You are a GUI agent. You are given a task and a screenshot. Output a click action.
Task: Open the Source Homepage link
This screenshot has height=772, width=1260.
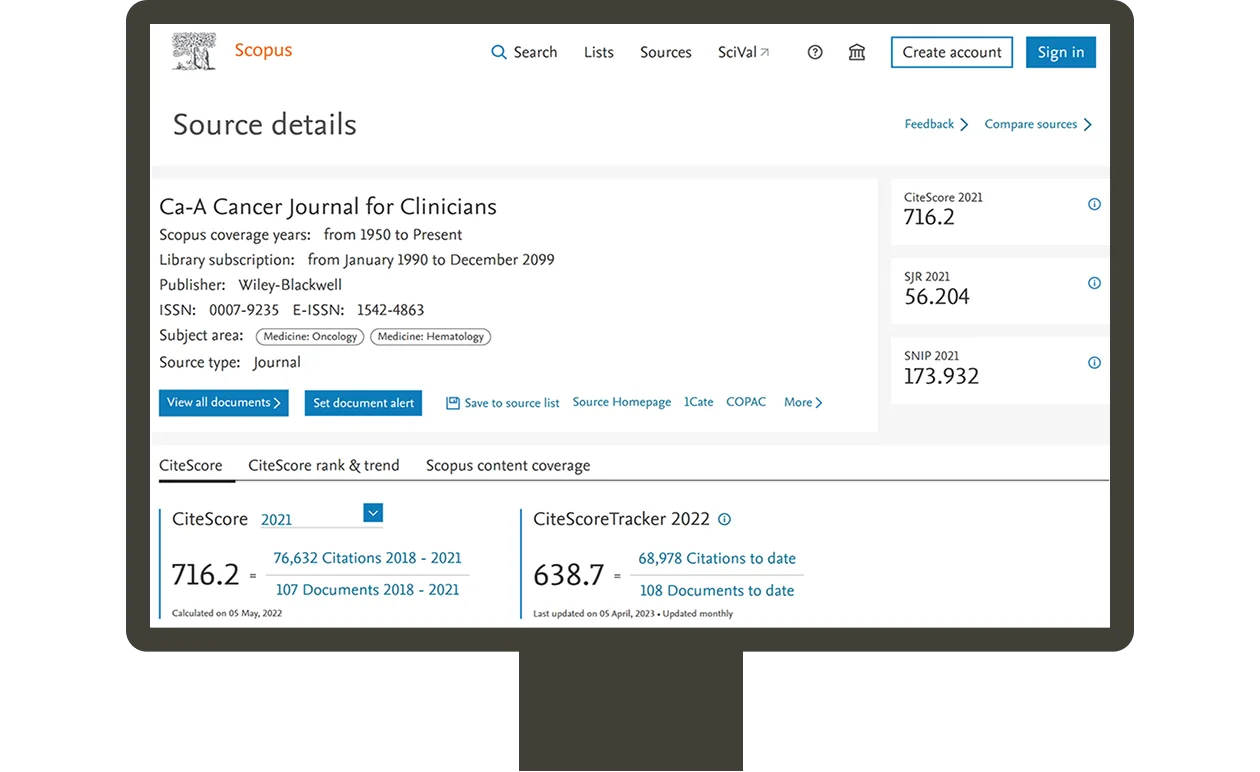pyautogui.click(x=621, y=401)
